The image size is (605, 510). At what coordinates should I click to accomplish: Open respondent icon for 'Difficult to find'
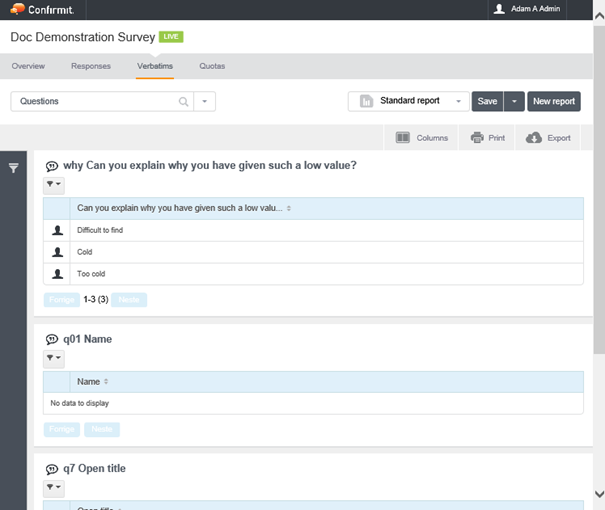[57, 230]
